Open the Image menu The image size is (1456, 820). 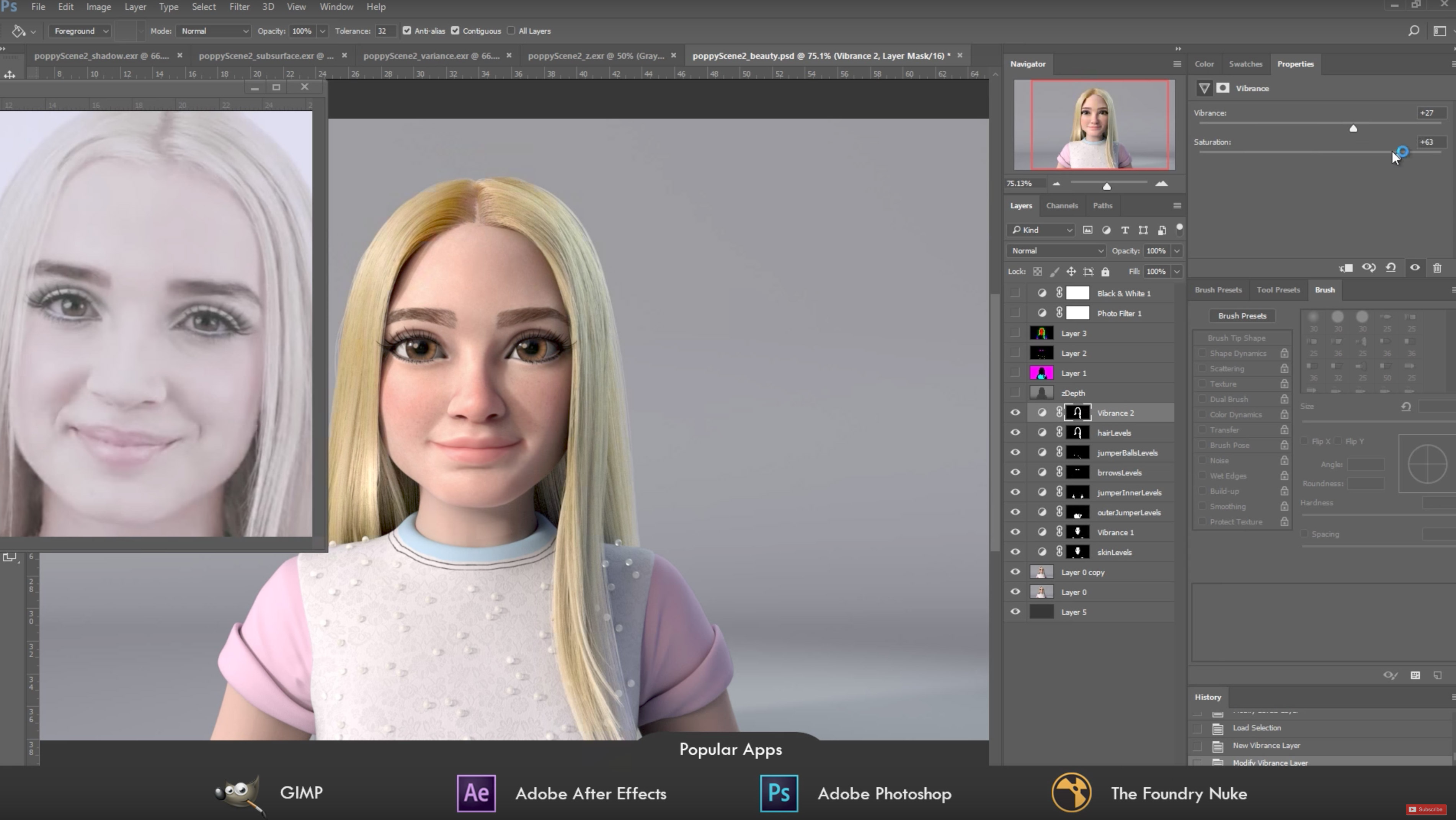[98, 7]
